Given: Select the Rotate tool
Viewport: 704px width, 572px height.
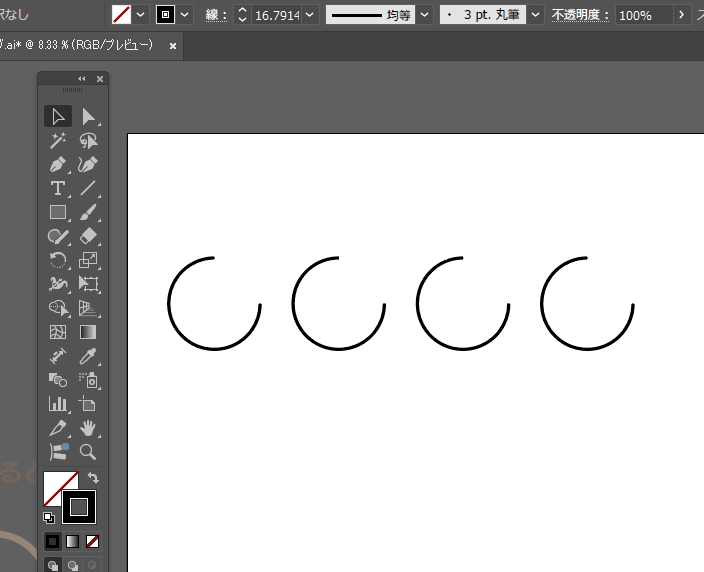Looking at the screenshot, I should (x=58, y=260).
